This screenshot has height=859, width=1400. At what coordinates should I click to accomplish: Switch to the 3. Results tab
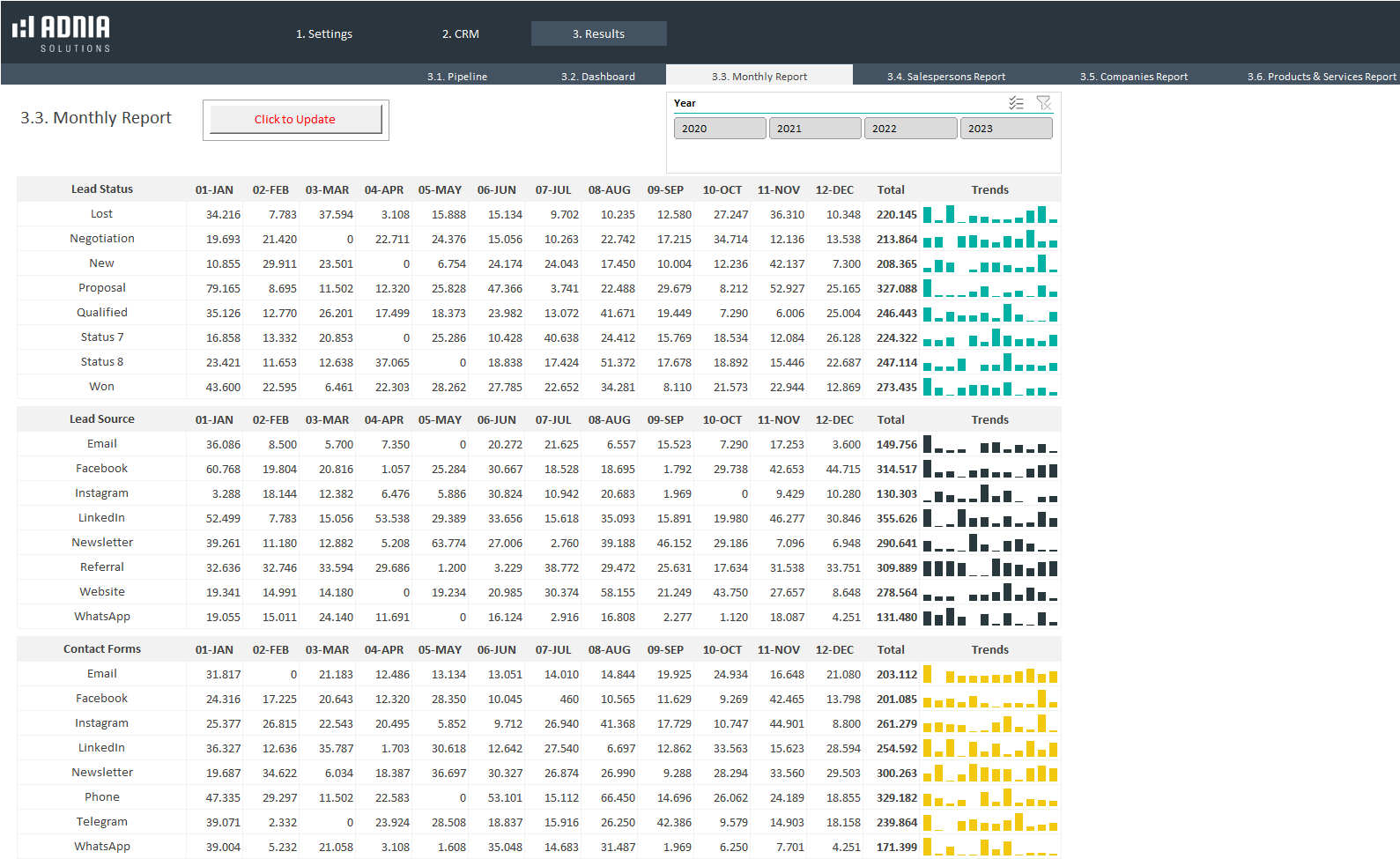pos(598,33)
